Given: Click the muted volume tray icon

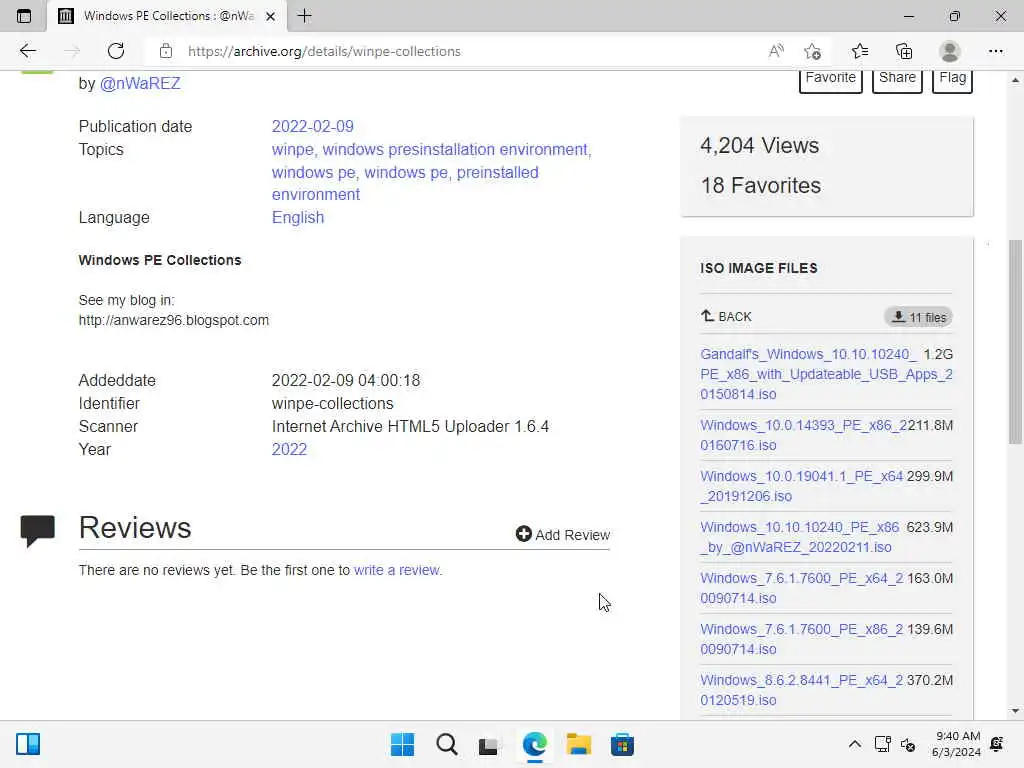Looking at the screenshot, I should click(x=908, y=744).
